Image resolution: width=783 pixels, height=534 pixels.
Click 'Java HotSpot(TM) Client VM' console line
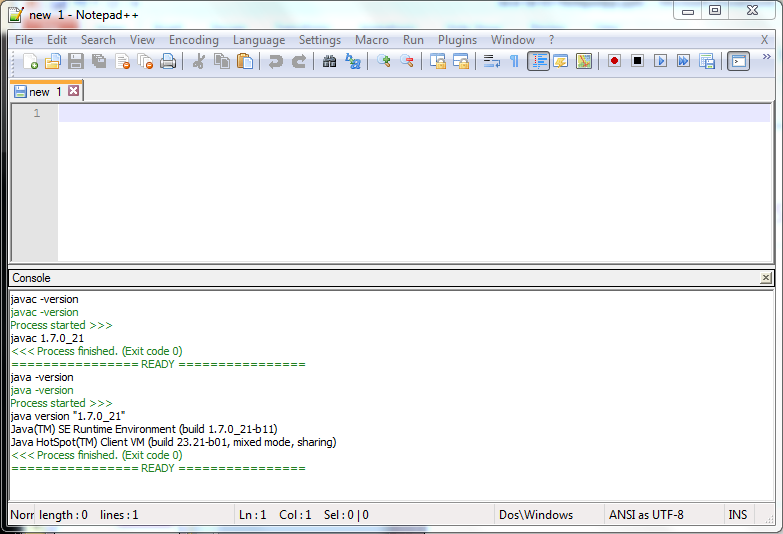click(173, 442)
